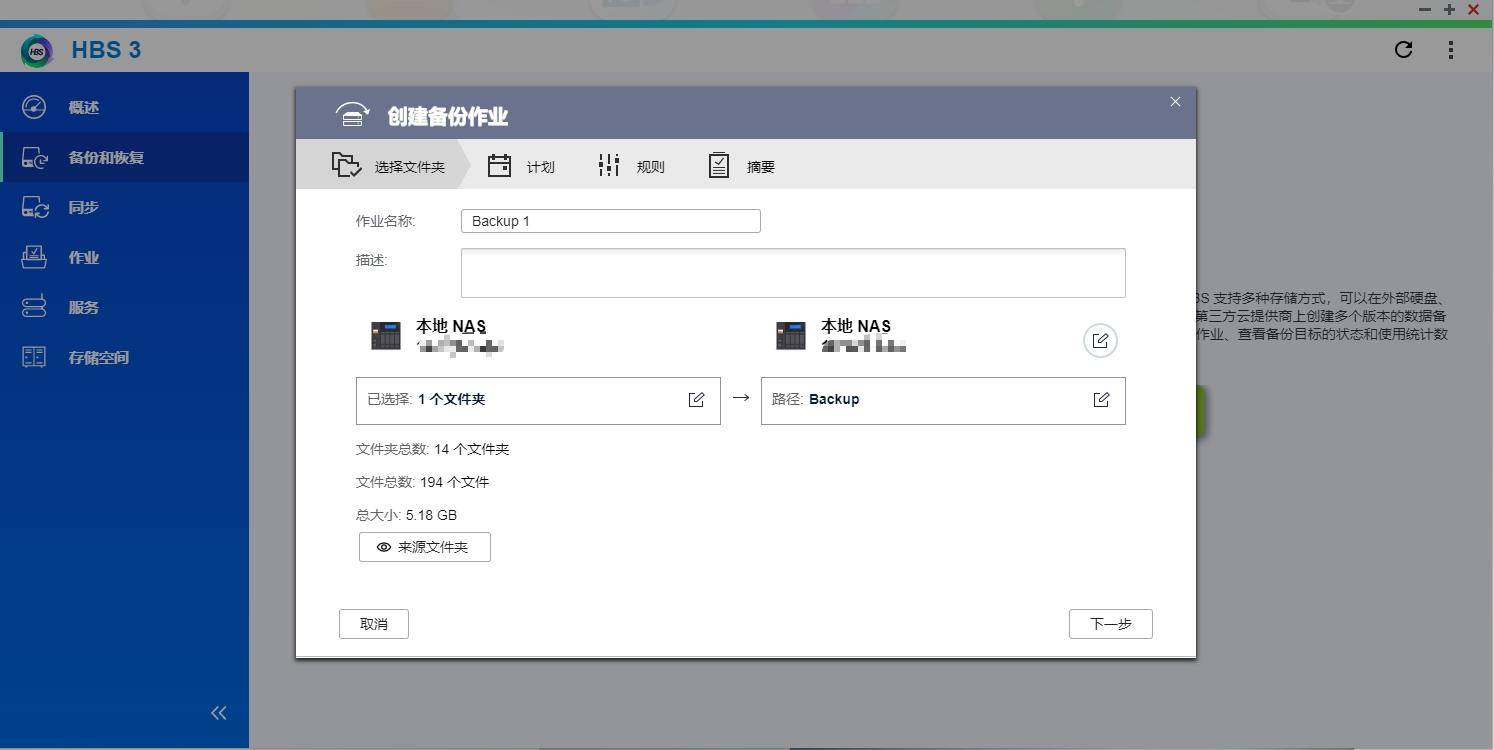Viewport: 1494px width, 750px height.
Task: Select the 同步 (Sync) sidebar icon
Action: click(x=84, y=207)
